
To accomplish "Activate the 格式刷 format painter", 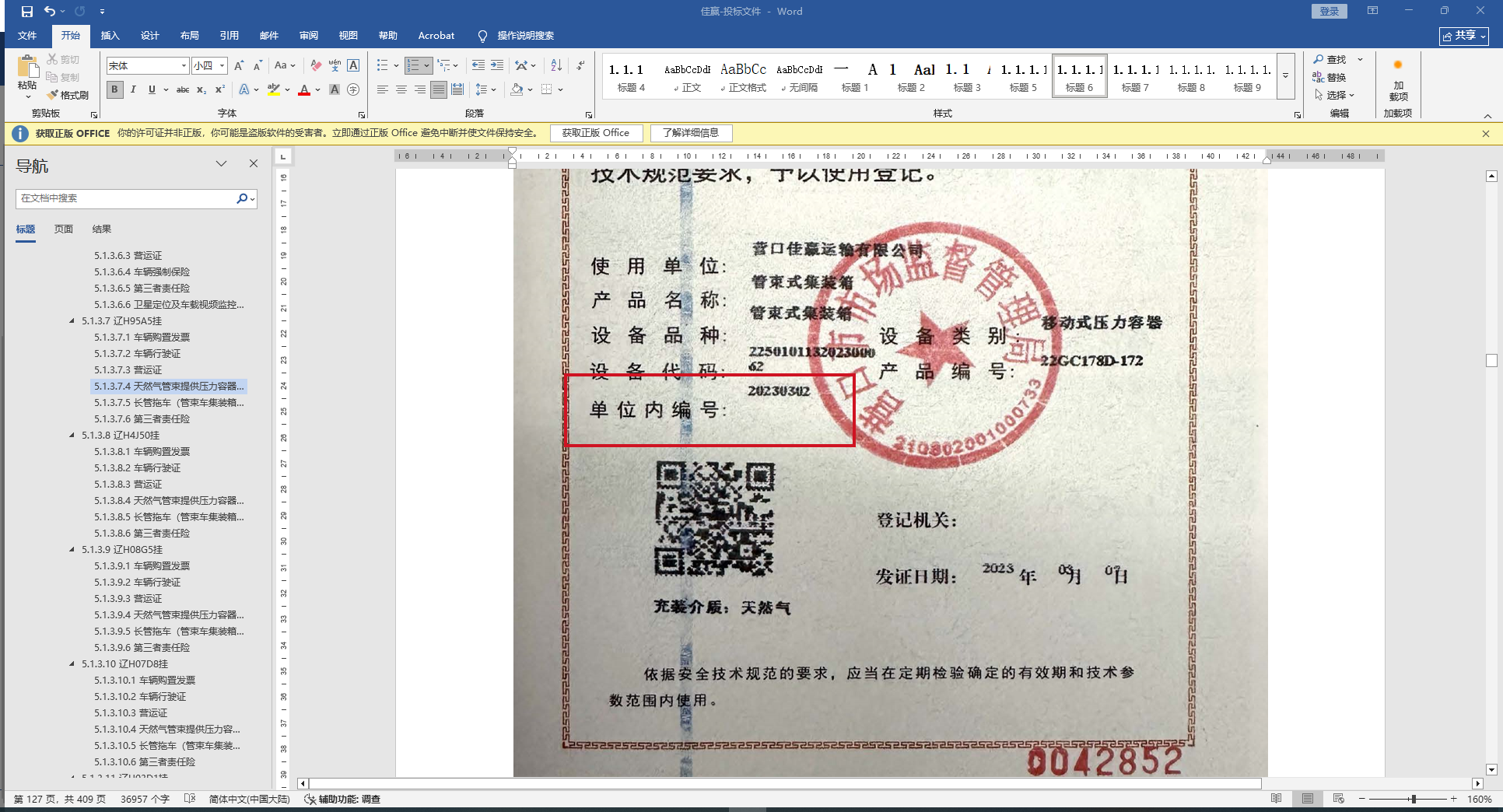I will (x=68, y=95).
